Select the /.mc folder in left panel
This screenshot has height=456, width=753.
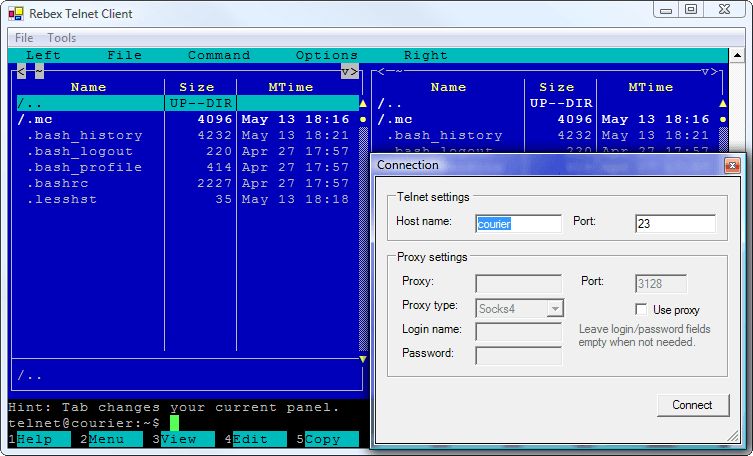click(x=188, y=119)
